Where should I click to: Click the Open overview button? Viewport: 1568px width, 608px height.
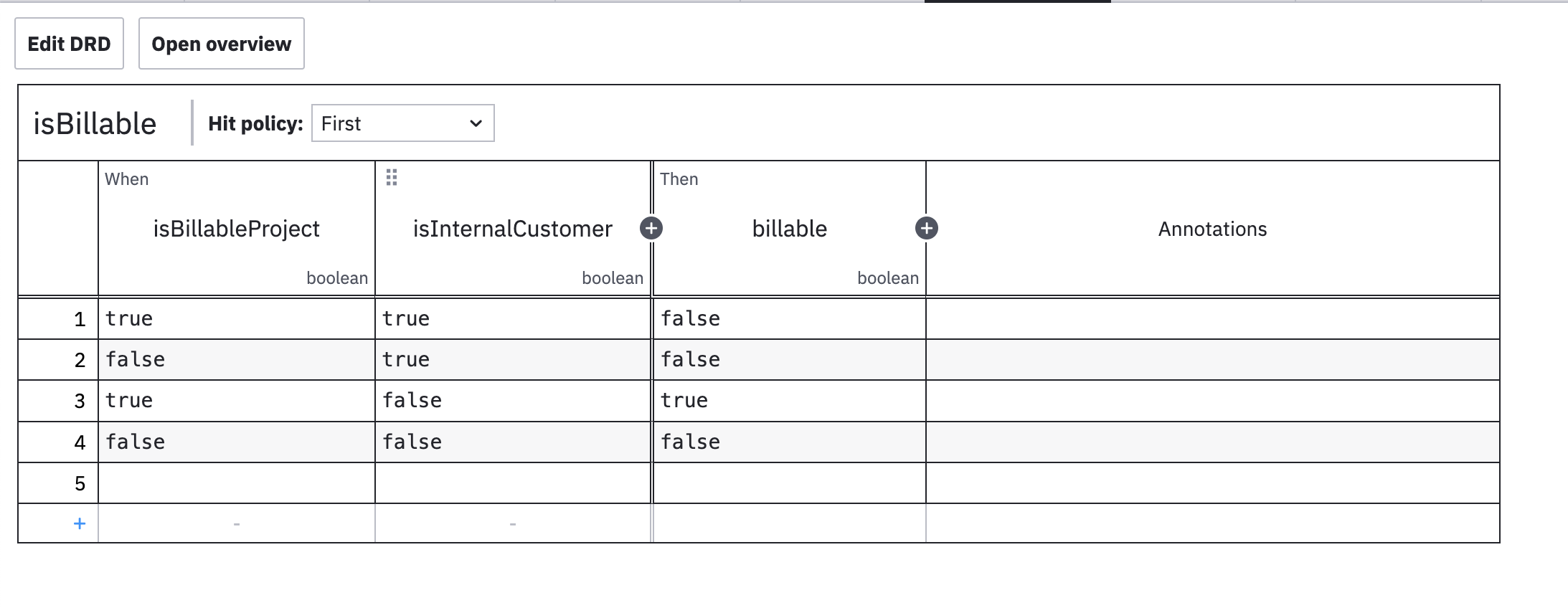point(221,44)
